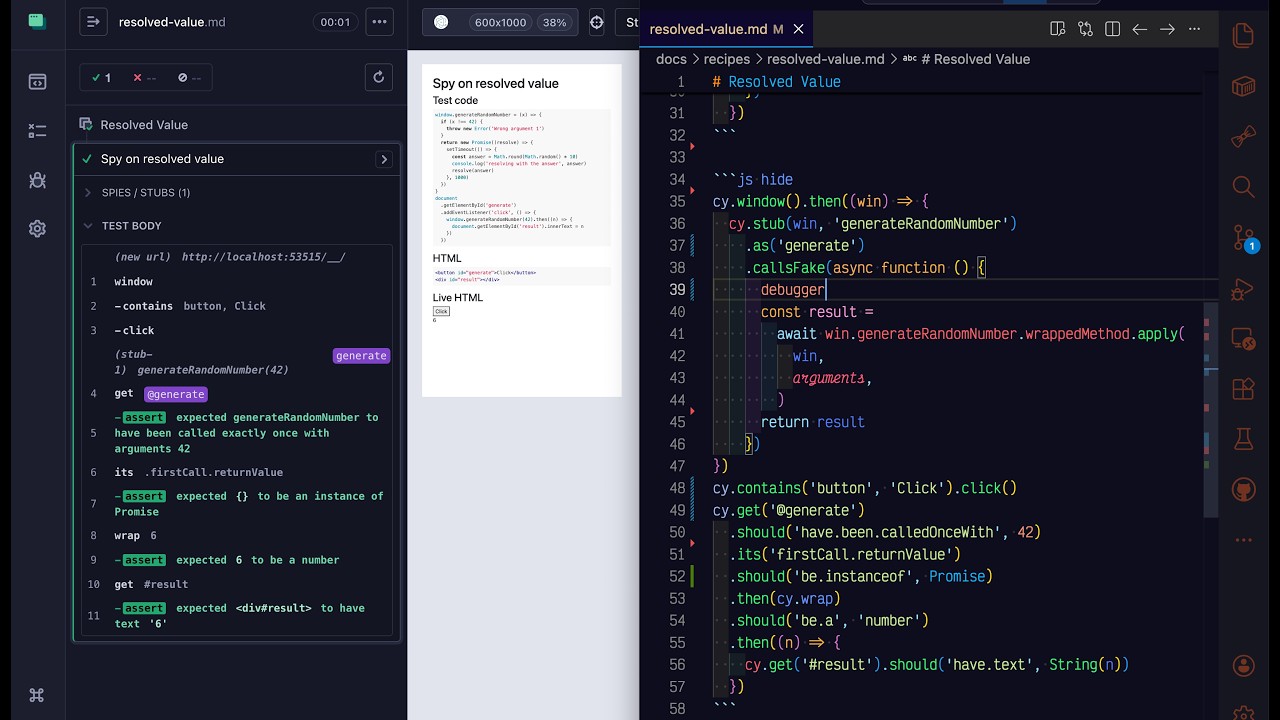1280x720 pixels.
Task: Split the editor right icon
Action: coord(1112,29)
